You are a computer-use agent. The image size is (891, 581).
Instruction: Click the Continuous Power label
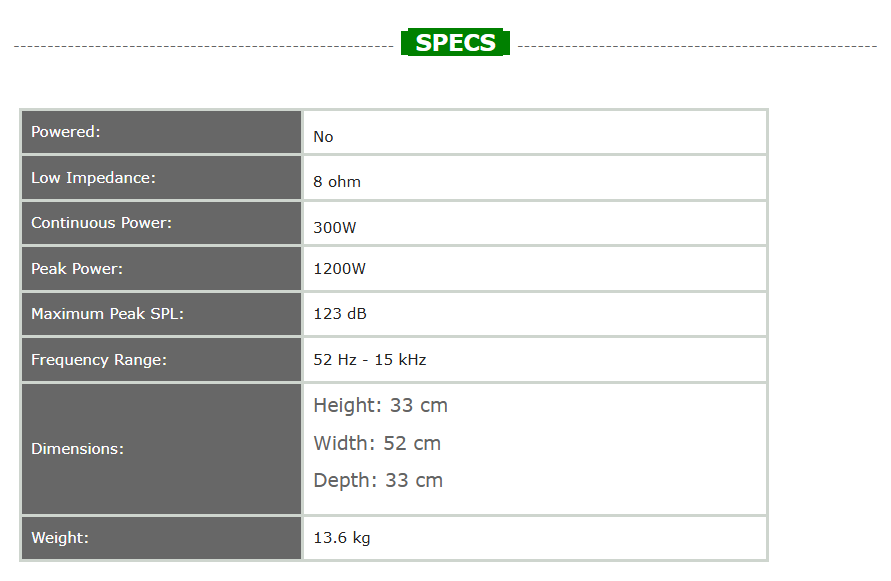point(101,223)
